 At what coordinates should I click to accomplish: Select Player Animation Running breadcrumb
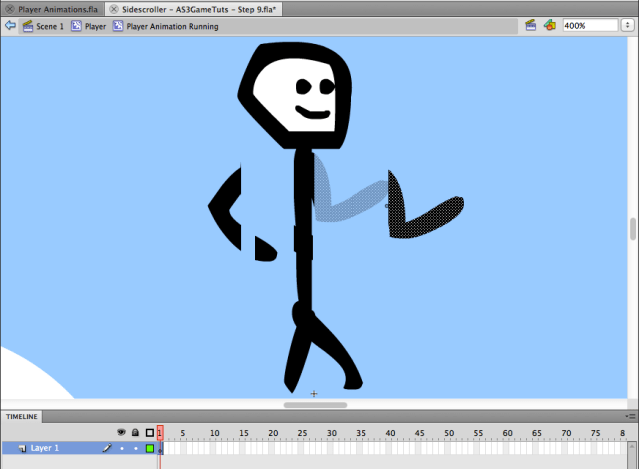pyautogui.click(x=172, y=26)
